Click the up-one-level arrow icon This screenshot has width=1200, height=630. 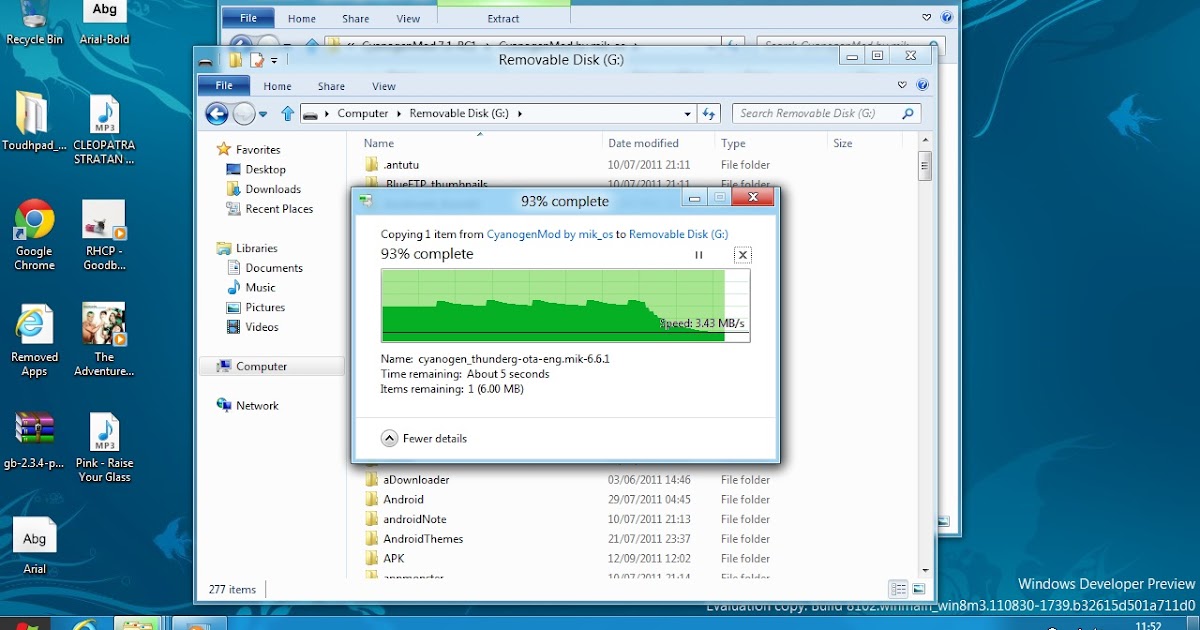(x=287, y=113)
